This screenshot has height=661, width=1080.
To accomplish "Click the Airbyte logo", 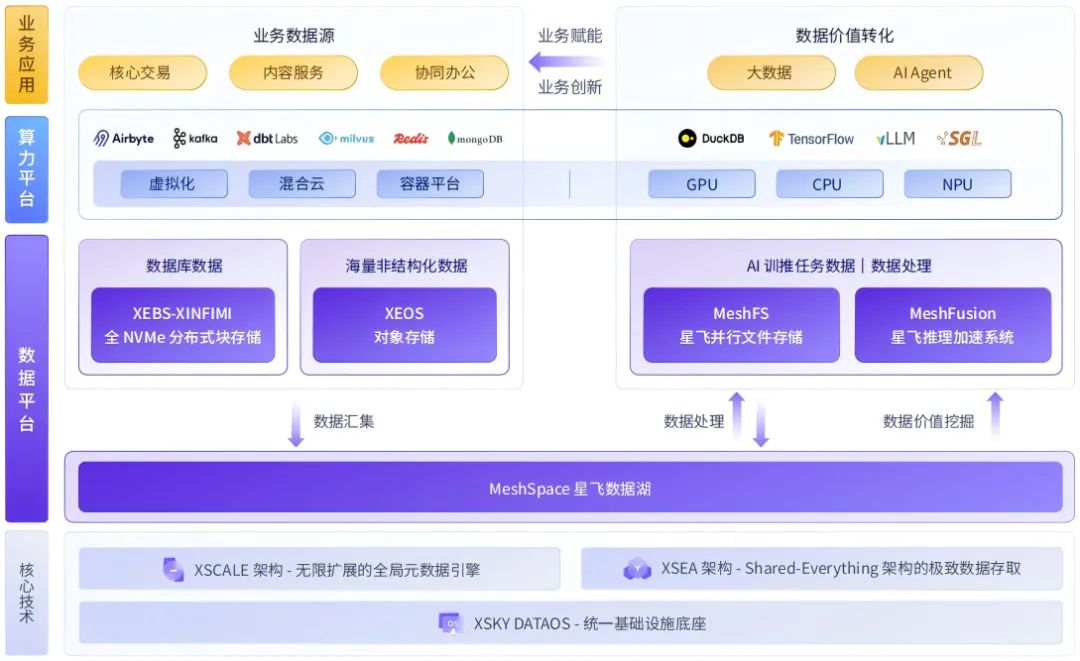I will [124, 138].
